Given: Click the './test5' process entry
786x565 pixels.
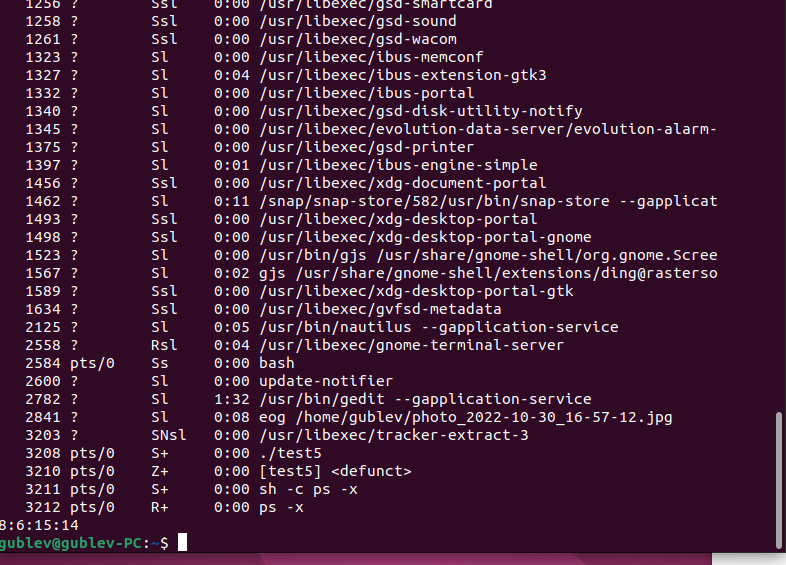Looking at the screenshot, I should (290, 454).
